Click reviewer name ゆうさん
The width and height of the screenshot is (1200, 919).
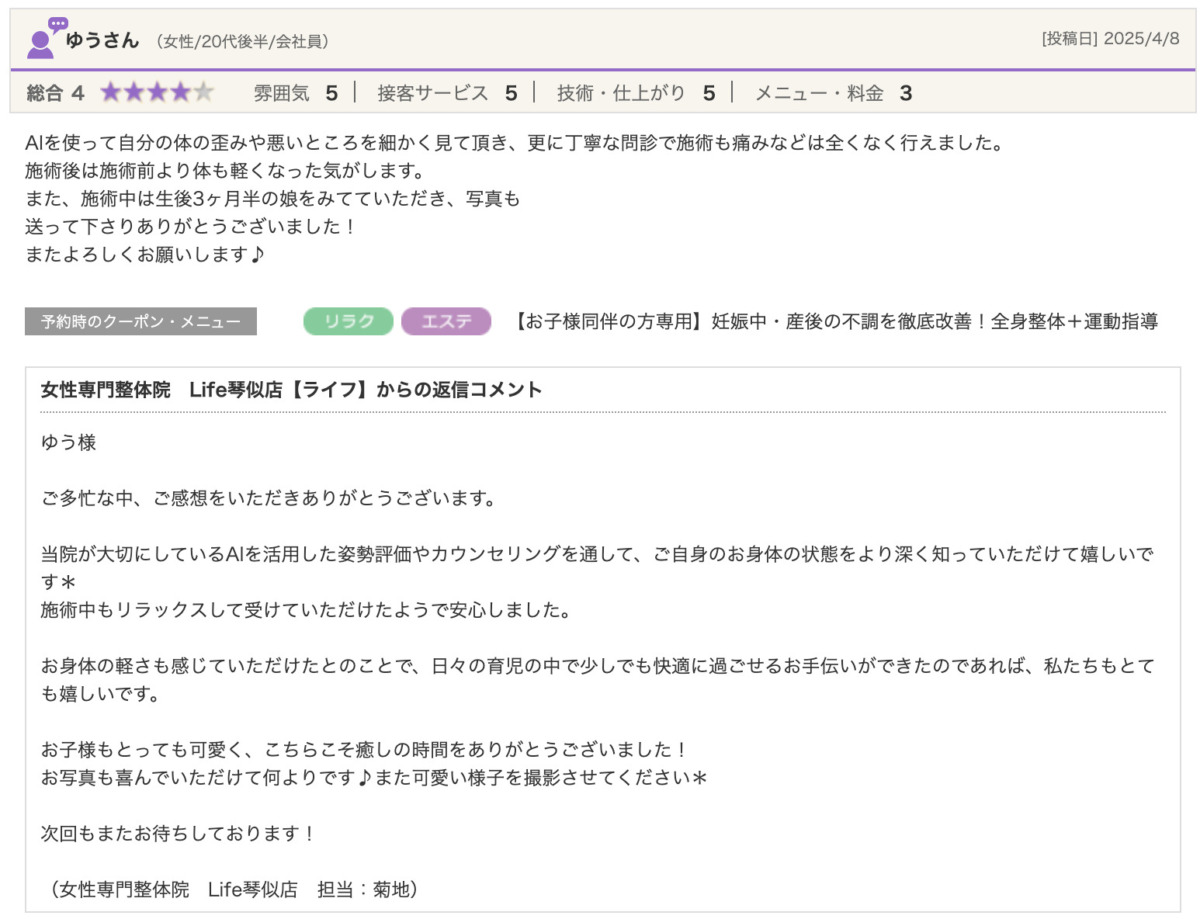[102, 40]
